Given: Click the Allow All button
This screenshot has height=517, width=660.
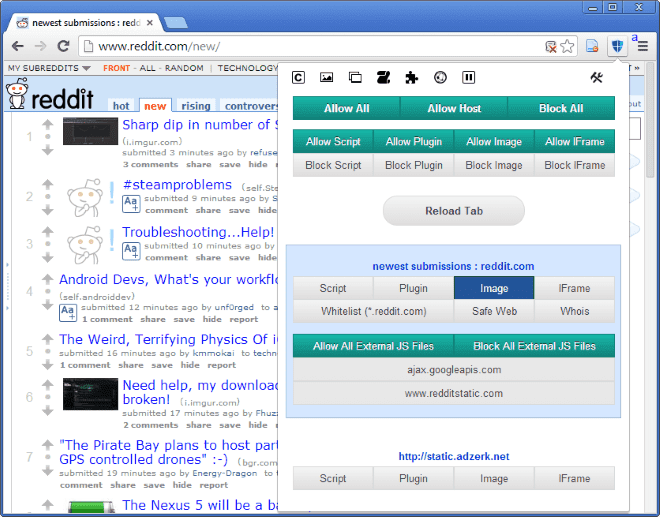Looking at the screenshot, I should pyautogui.click(x=346, y=108).
